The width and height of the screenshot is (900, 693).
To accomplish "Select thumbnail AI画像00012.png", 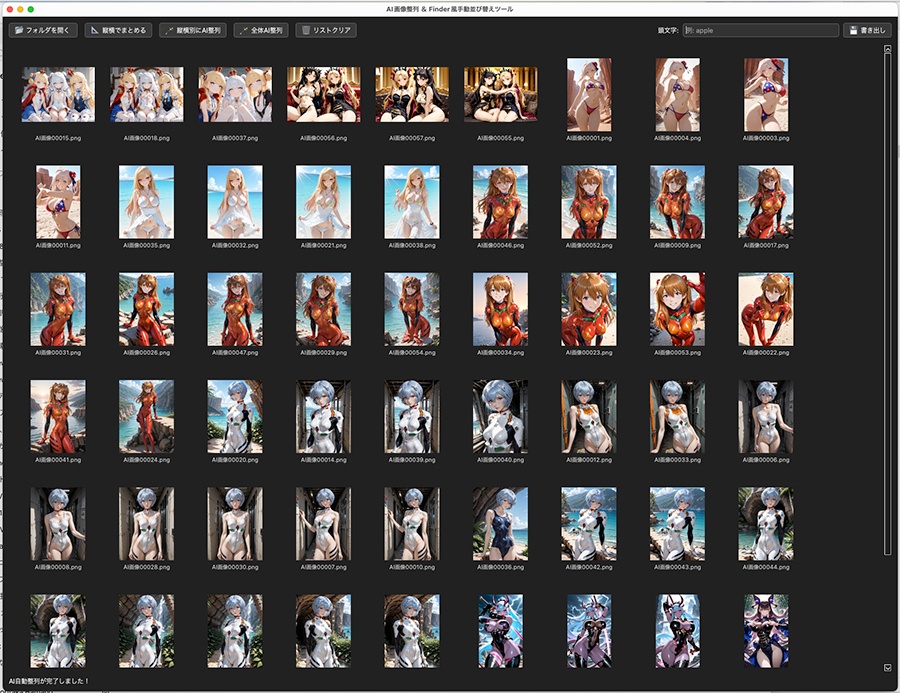I will (589, 417).
